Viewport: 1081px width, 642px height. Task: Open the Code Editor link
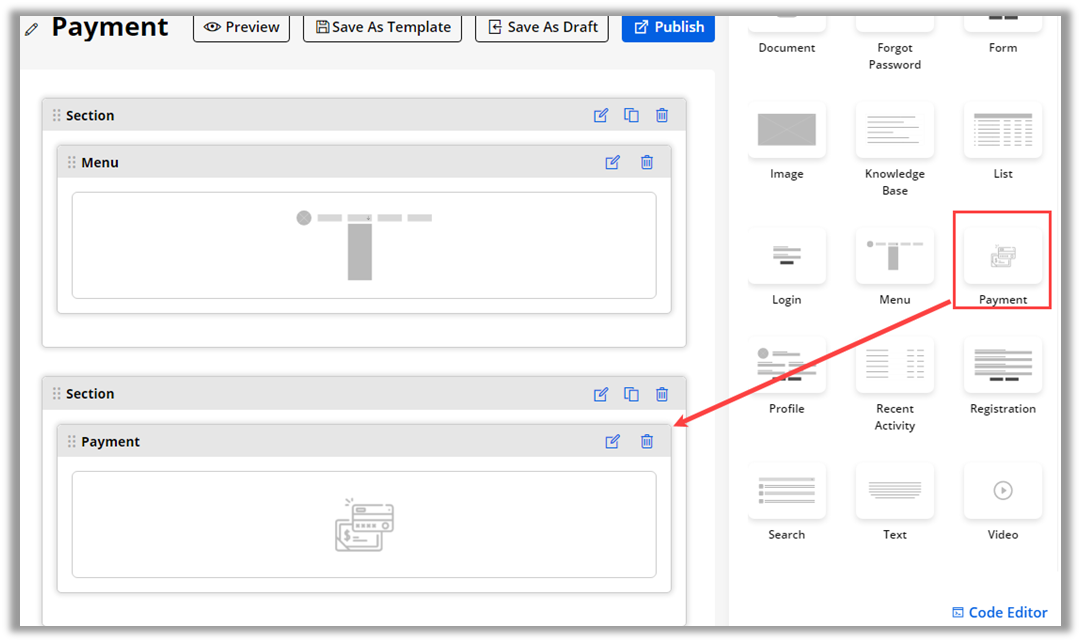click(x=999, y=612)
